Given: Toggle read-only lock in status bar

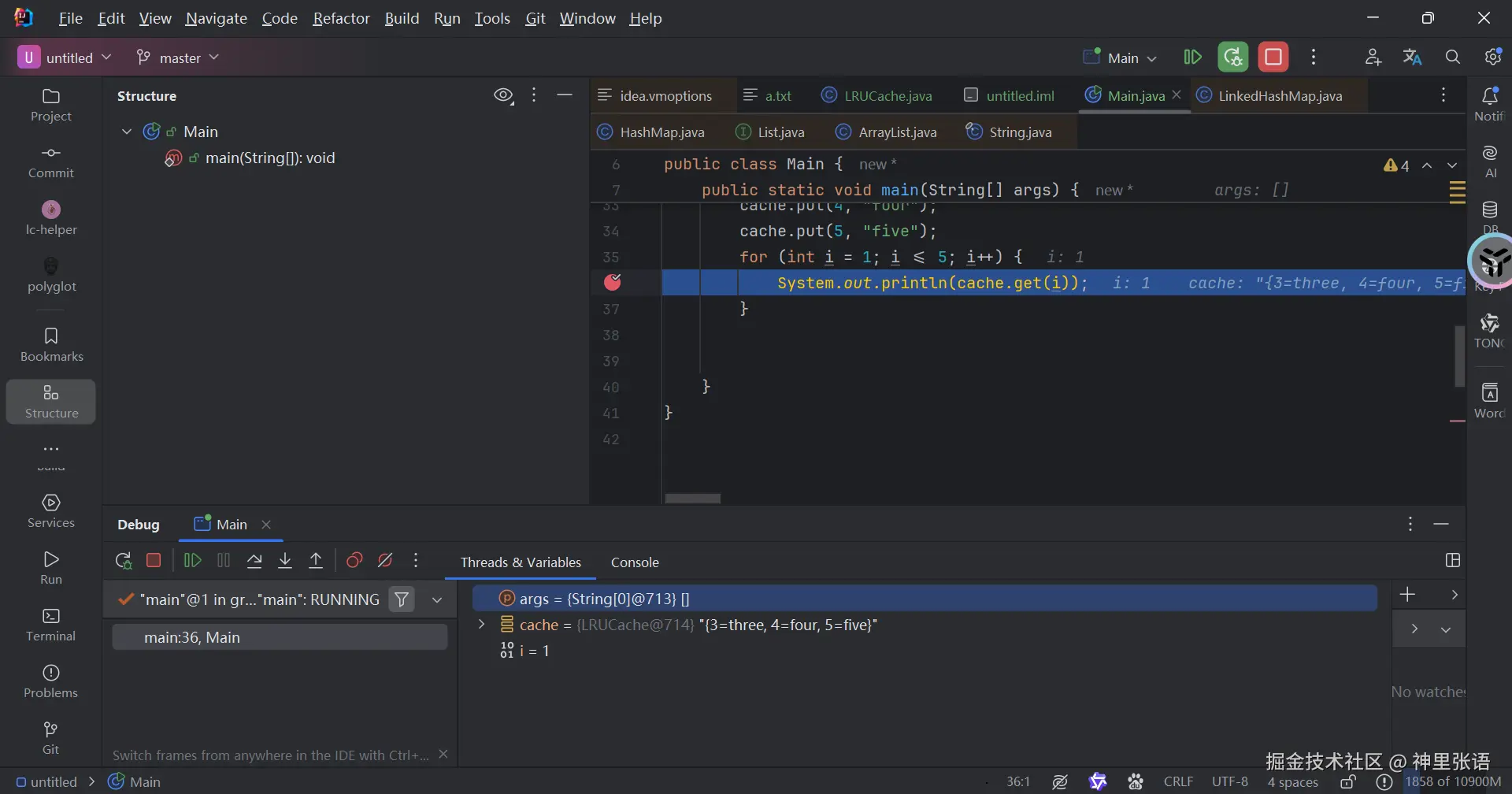Looking at the screenshot, I should (x=1348, y=782).
